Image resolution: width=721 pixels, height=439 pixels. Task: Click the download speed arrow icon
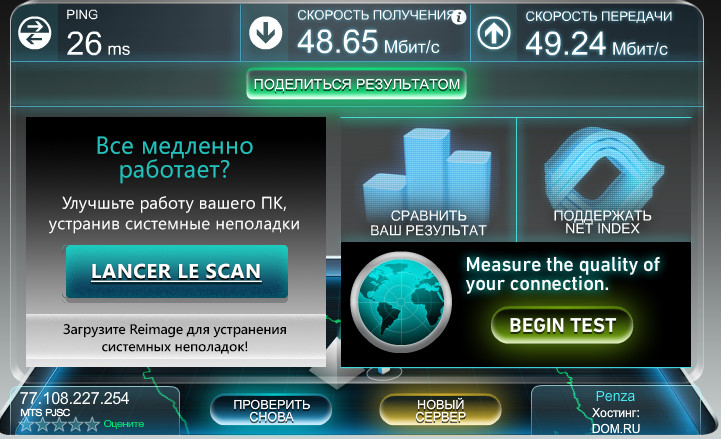265,33
